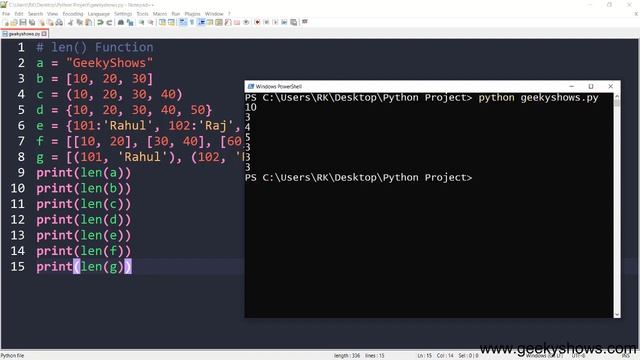Toggle INS mode in the status bar
Image resolution: width=640 pixels, height=360 pixels.
pos(626,356)
